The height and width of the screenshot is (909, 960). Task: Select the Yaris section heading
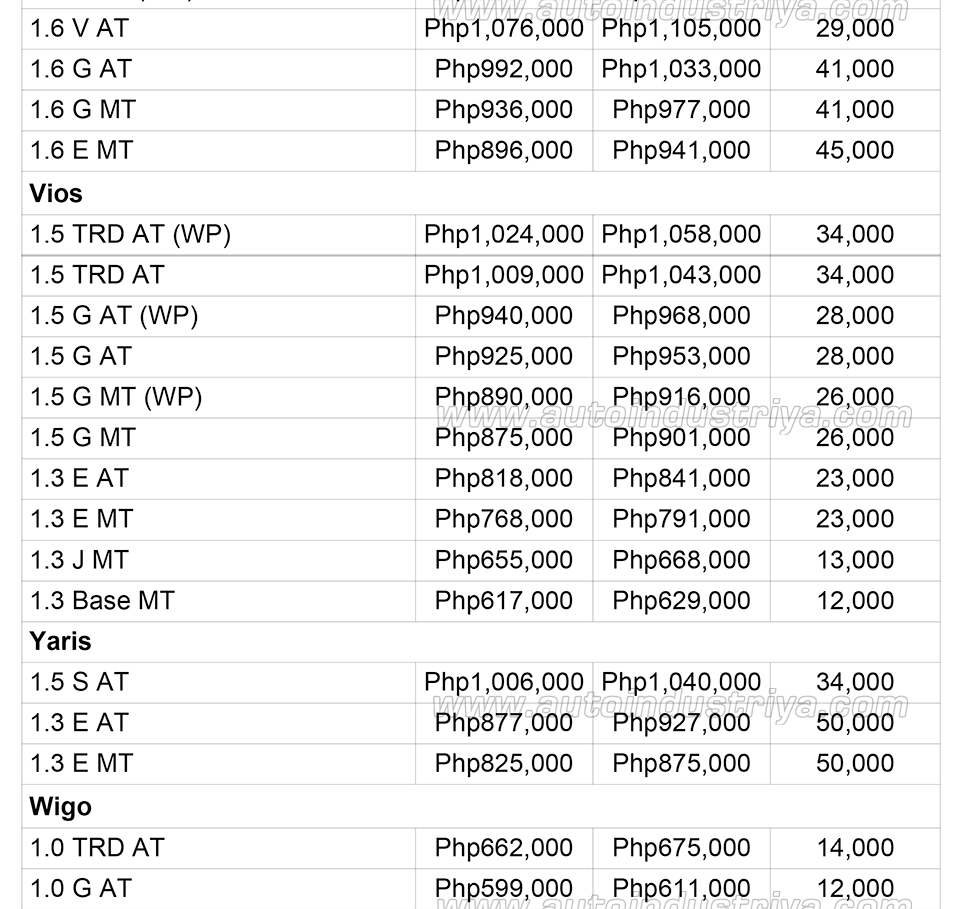(x=60, y=641)
